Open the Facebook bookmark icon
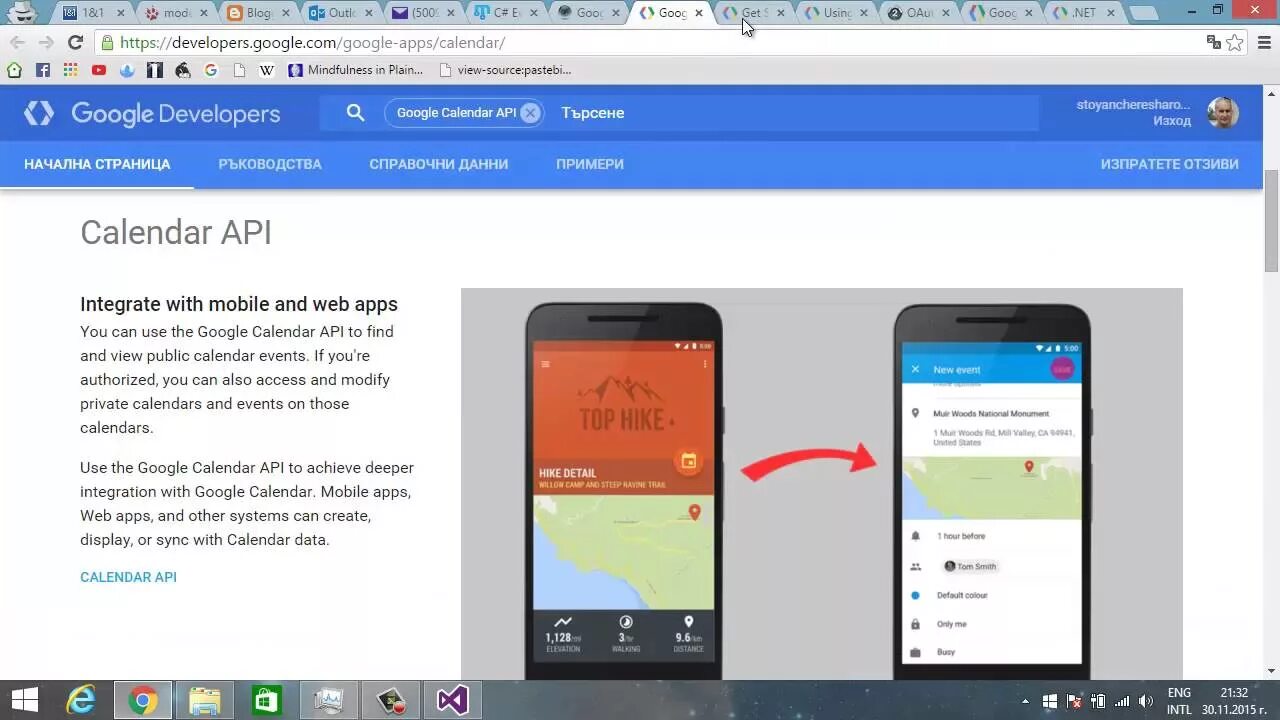1280x720 pixels. tap(42, 70)
